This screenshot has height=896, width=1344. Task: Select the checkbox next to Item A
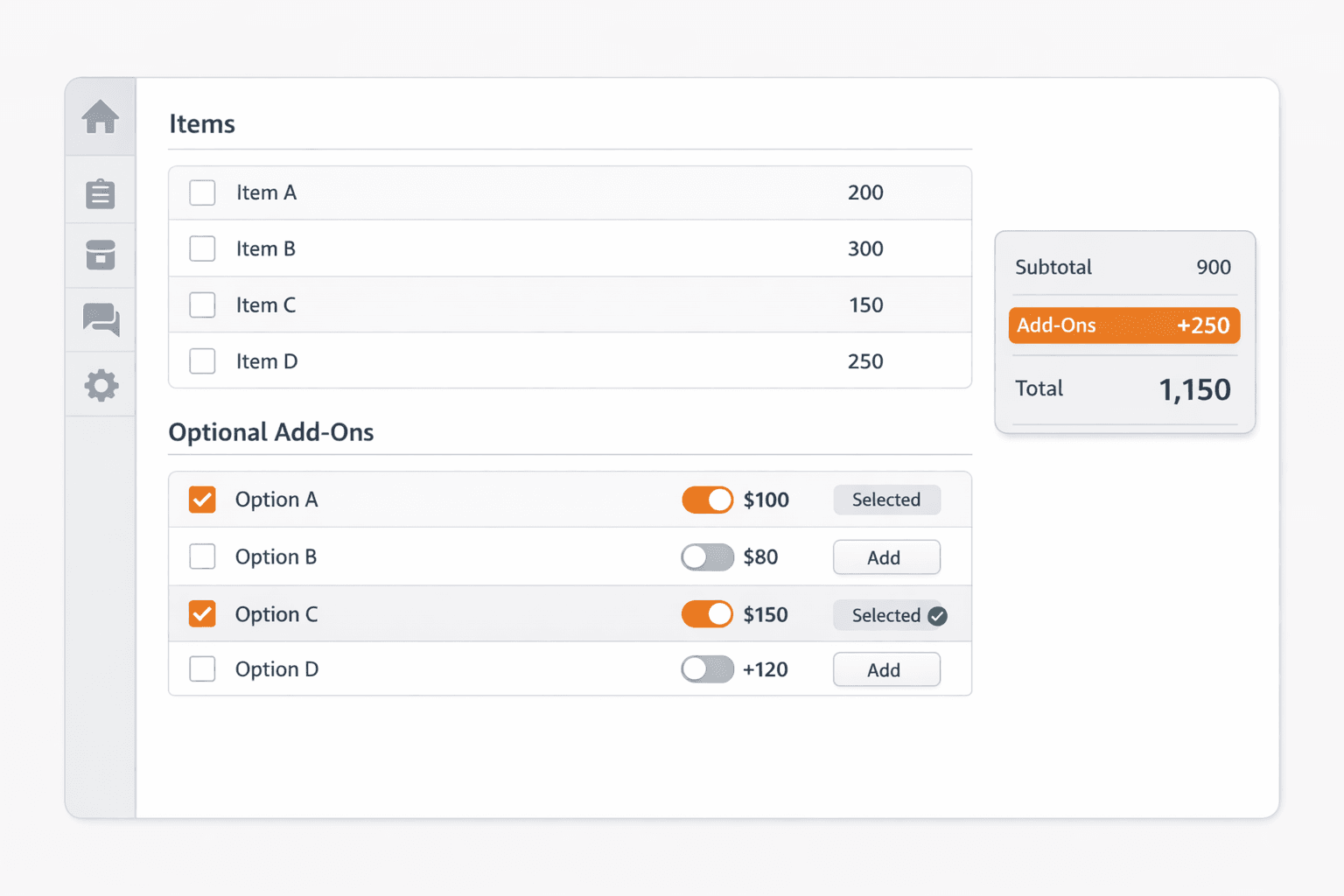pyautogui.click(x=202, y=192)
